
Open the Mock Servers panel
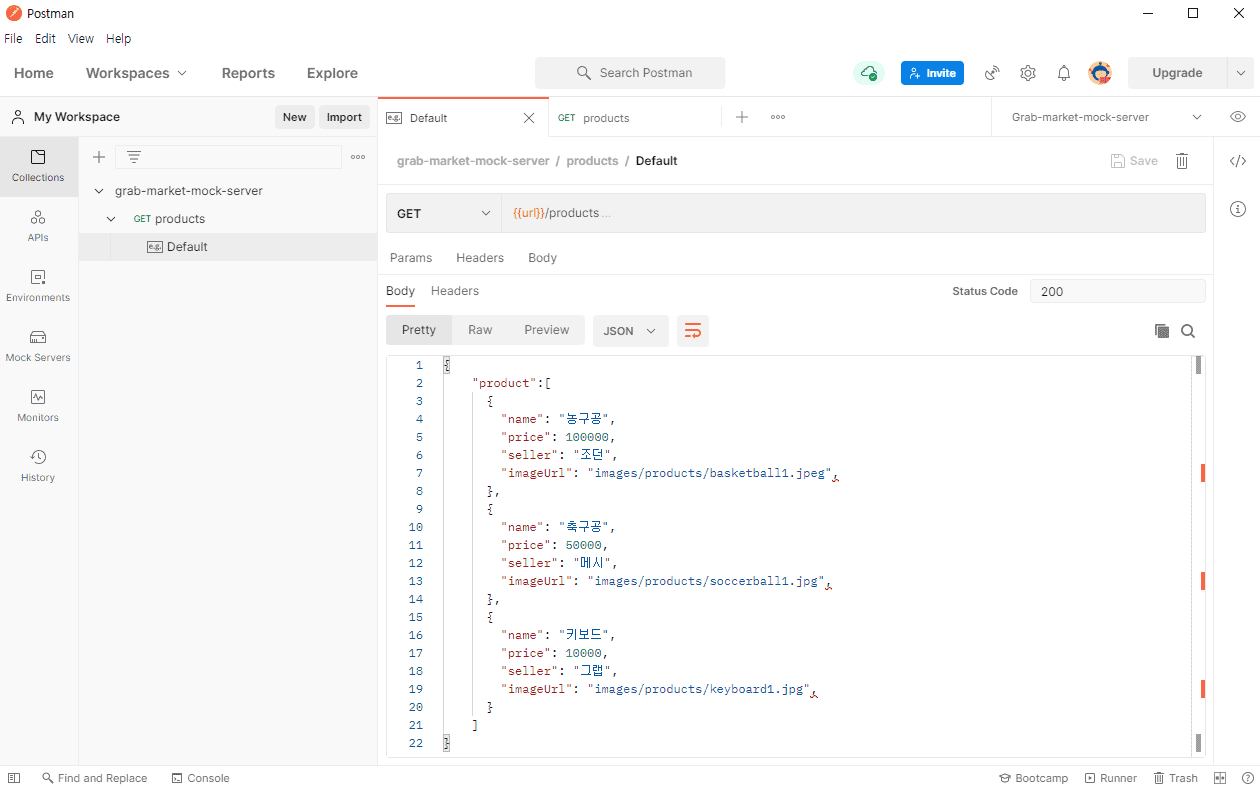[x=38, y=346]
